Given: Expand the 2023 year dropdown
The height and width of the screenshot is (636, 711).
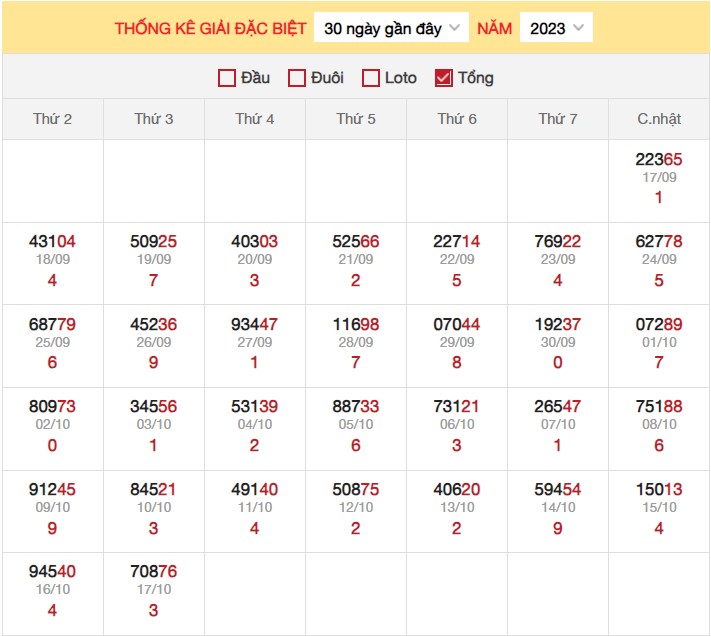Looking at the screenshot, I should point(556,28).
